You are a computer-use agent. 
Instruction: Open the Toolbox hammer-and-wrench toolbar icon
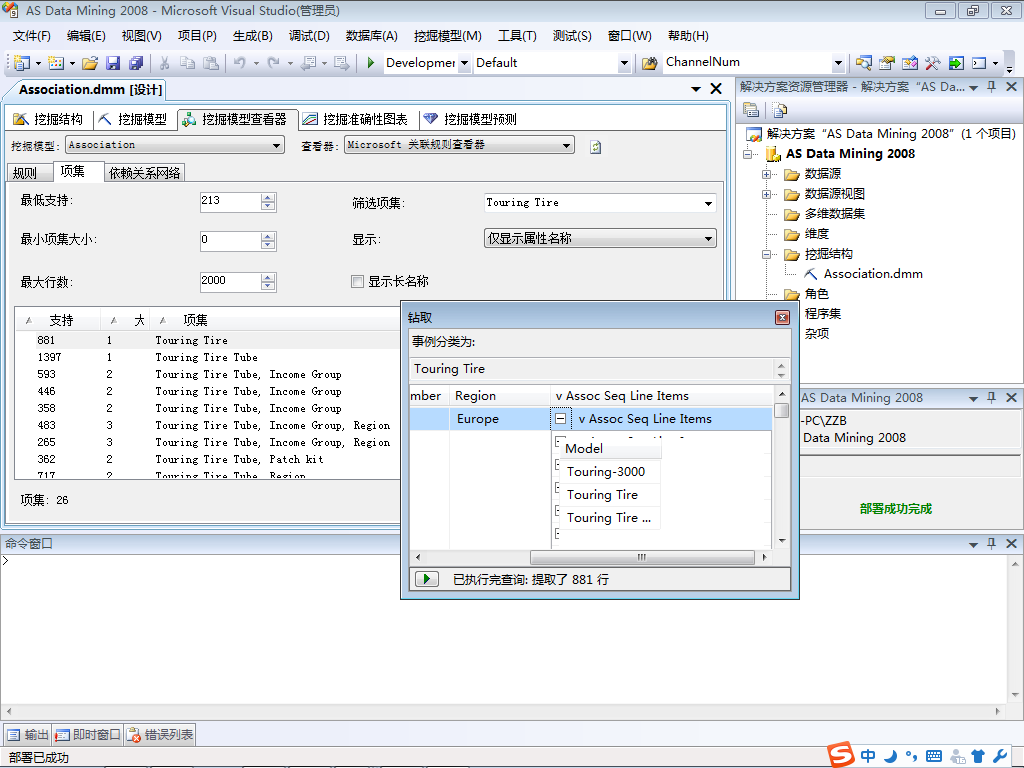[932, 63]
